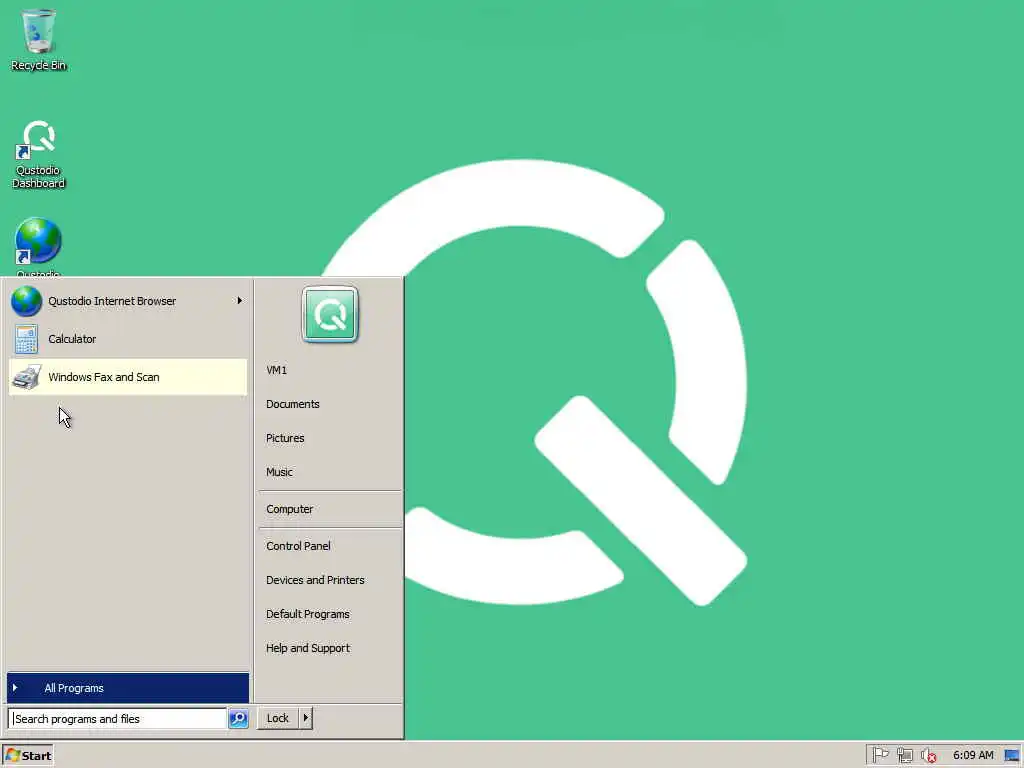1024x768 pixels.
Task: Open the Recycle Bin desktop icon
Action: click(39, 39)
